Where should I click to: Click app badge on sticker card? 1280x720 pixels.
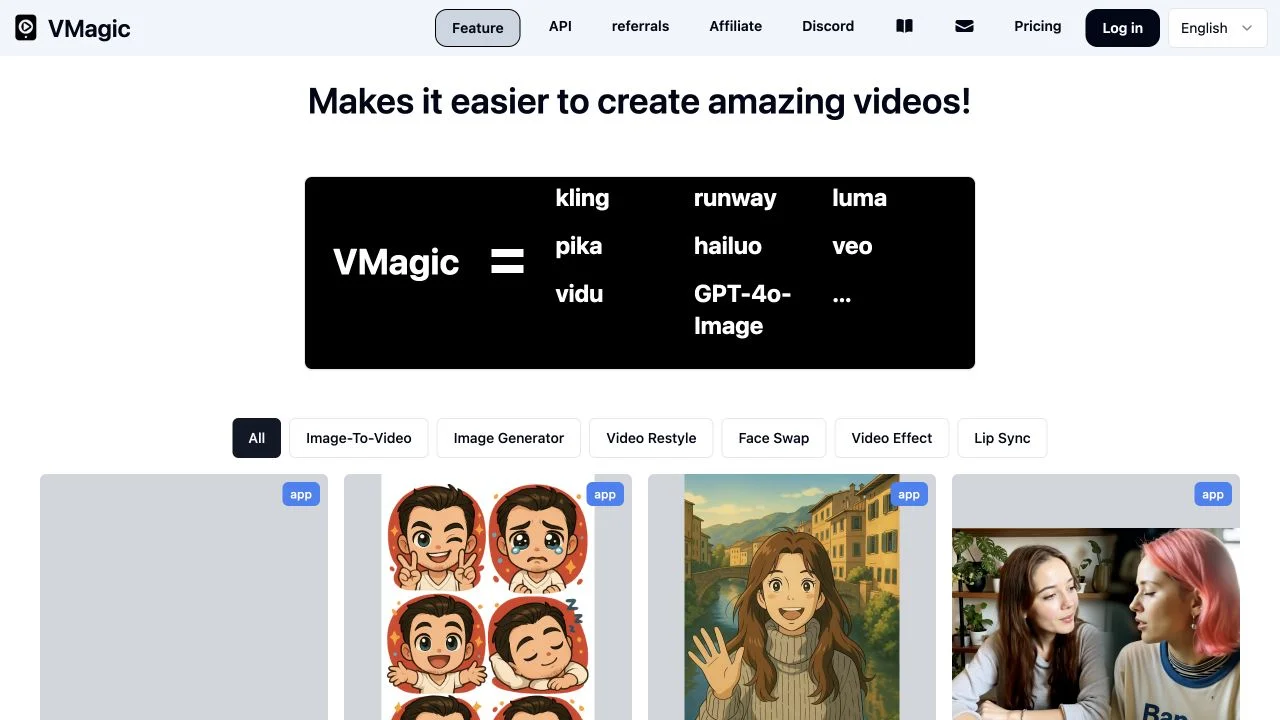coord(605,494)
